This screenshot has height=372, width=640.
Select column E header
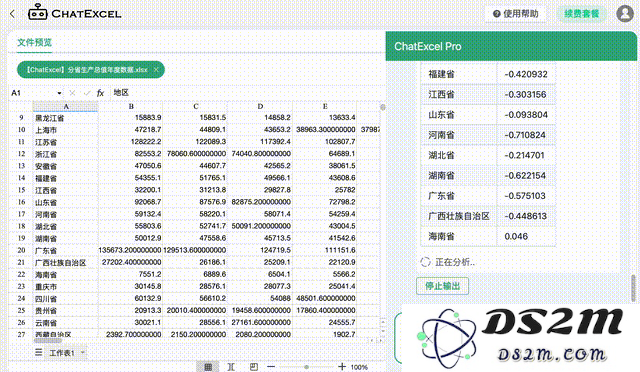(325, 107)
